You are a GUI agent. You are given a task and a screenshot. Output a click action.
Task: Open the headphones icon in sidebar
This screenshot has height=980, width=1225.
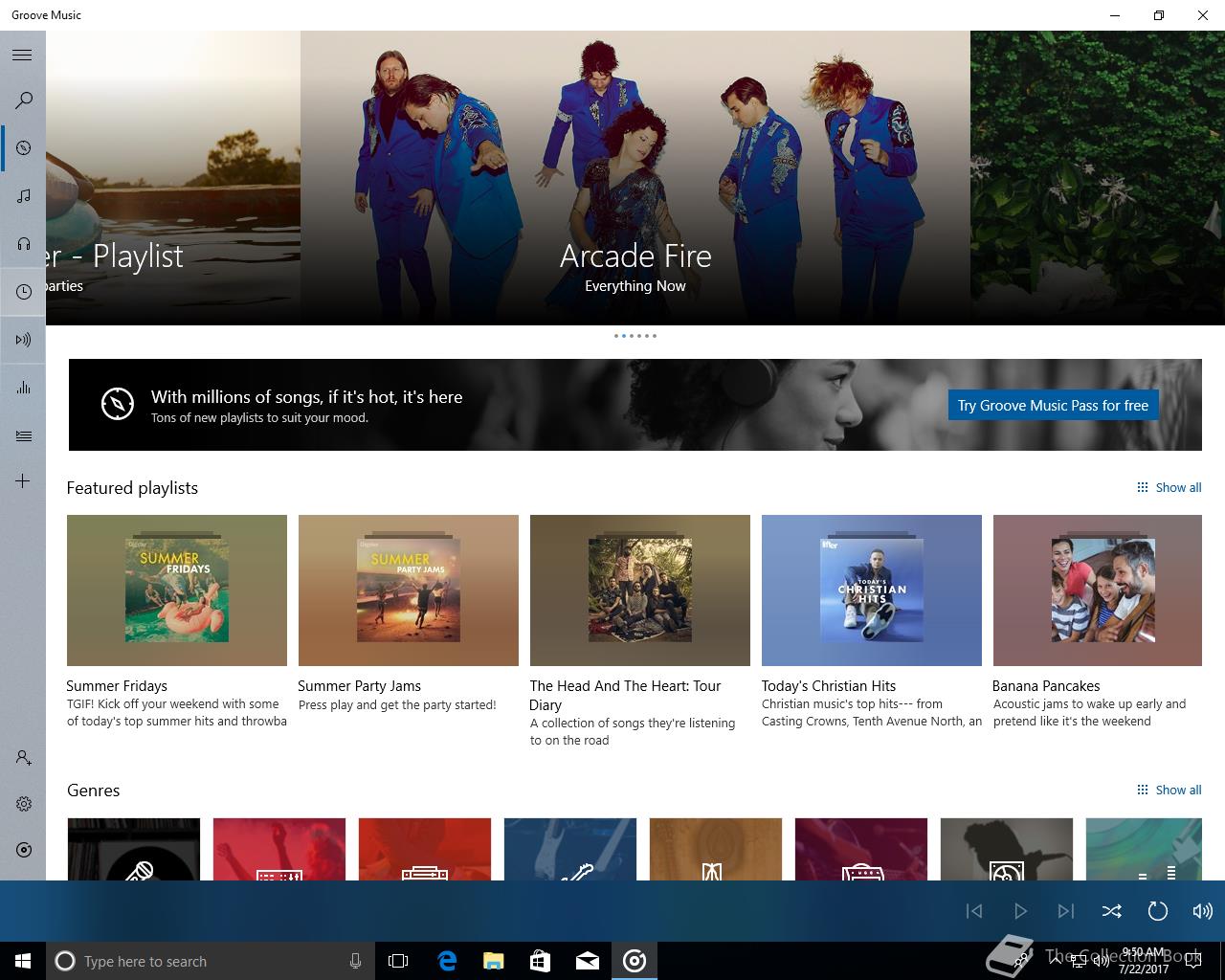[24, 244]
